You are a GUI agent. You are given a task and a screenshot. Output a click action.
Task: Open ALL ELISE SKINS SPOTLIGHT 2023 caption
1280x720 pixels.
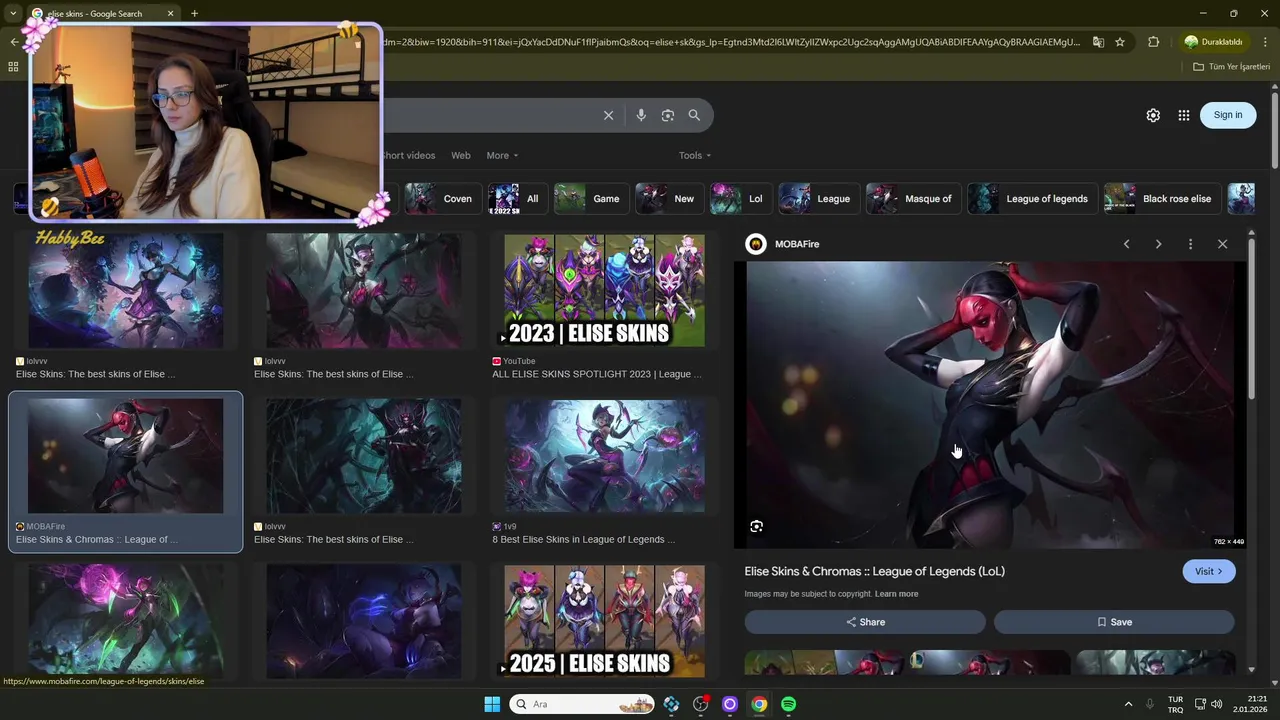tap(597, 374)
